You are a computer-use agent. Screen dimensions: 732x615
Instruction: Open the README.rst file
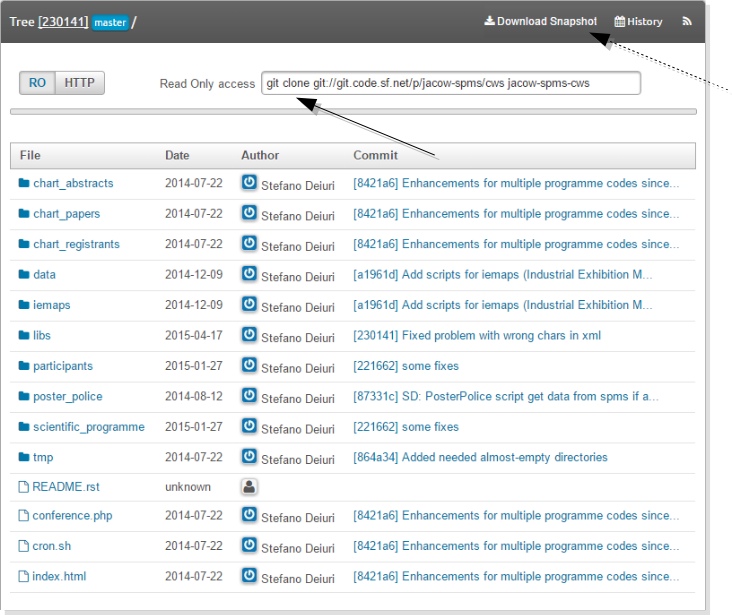(66, 487)
